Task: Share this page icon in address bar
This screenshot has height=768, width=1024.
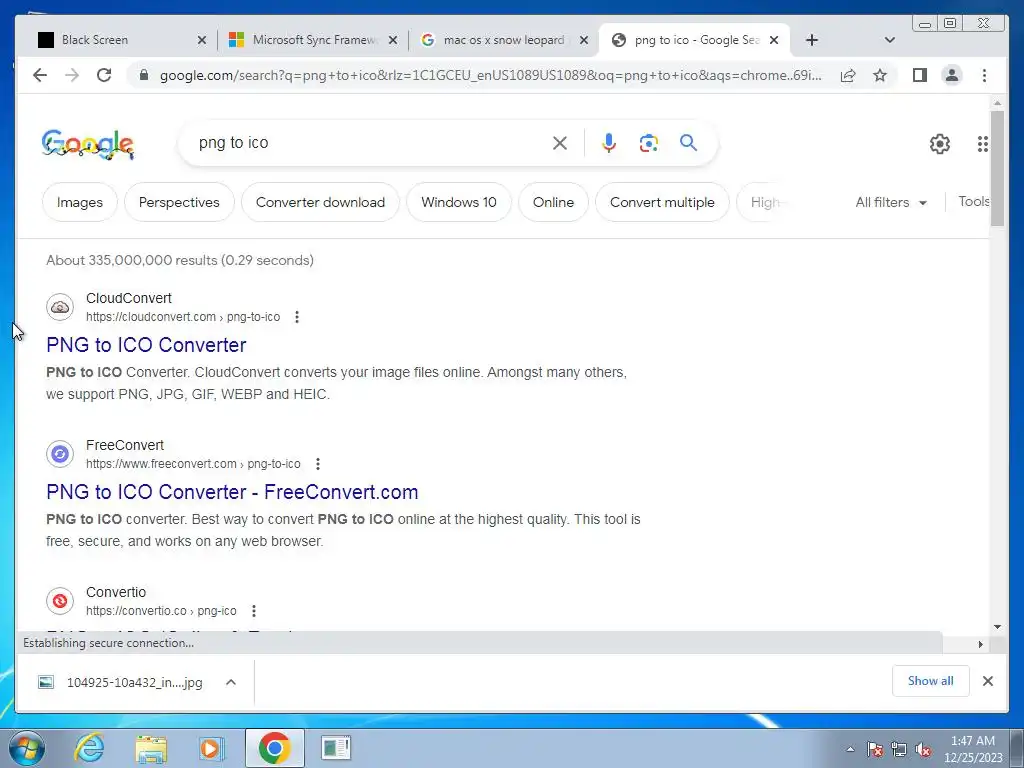Action: pos(848,75)
